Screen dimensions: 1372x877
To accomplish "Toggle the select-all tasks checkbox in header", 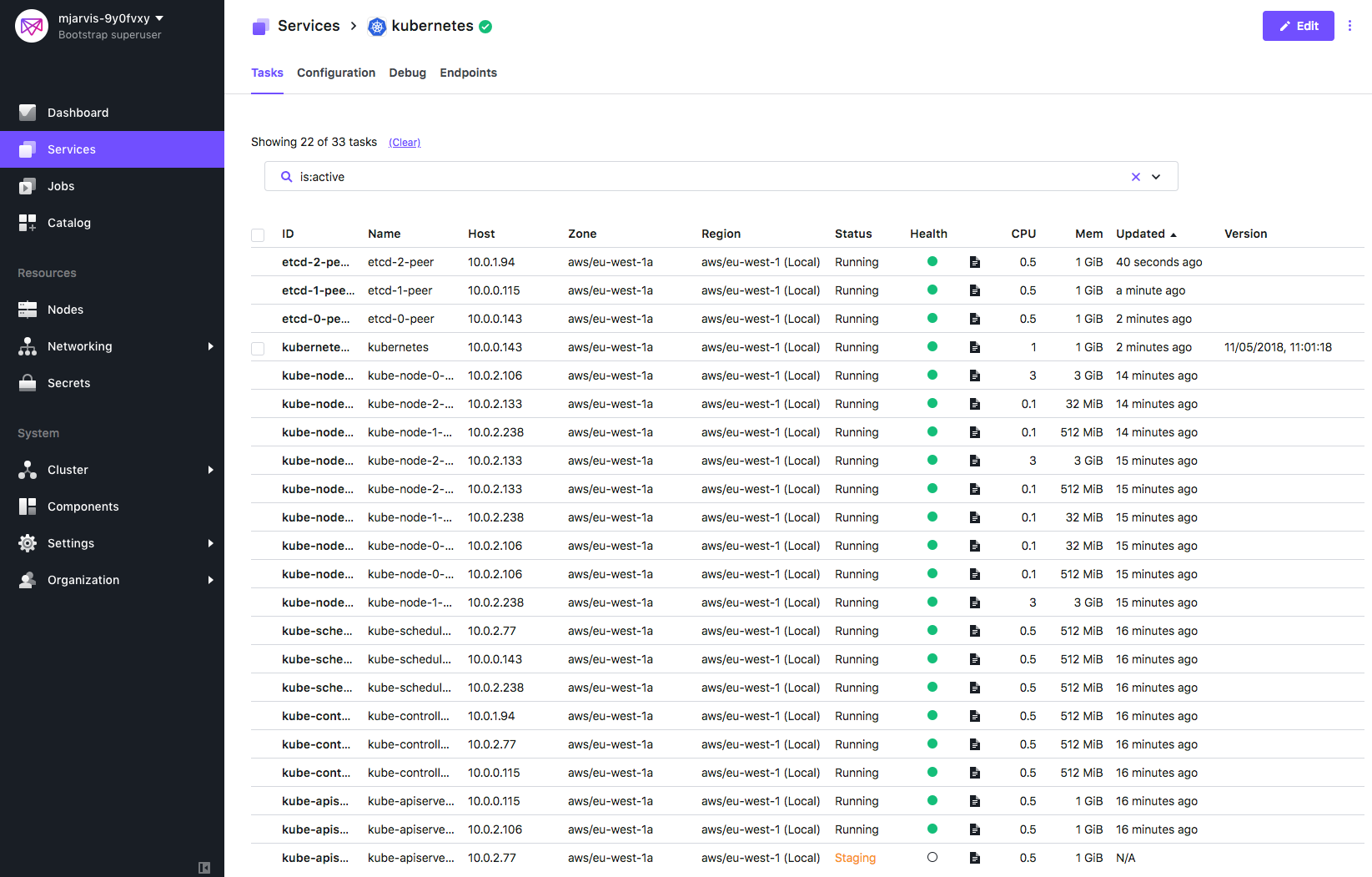I will tap(258, 235).
